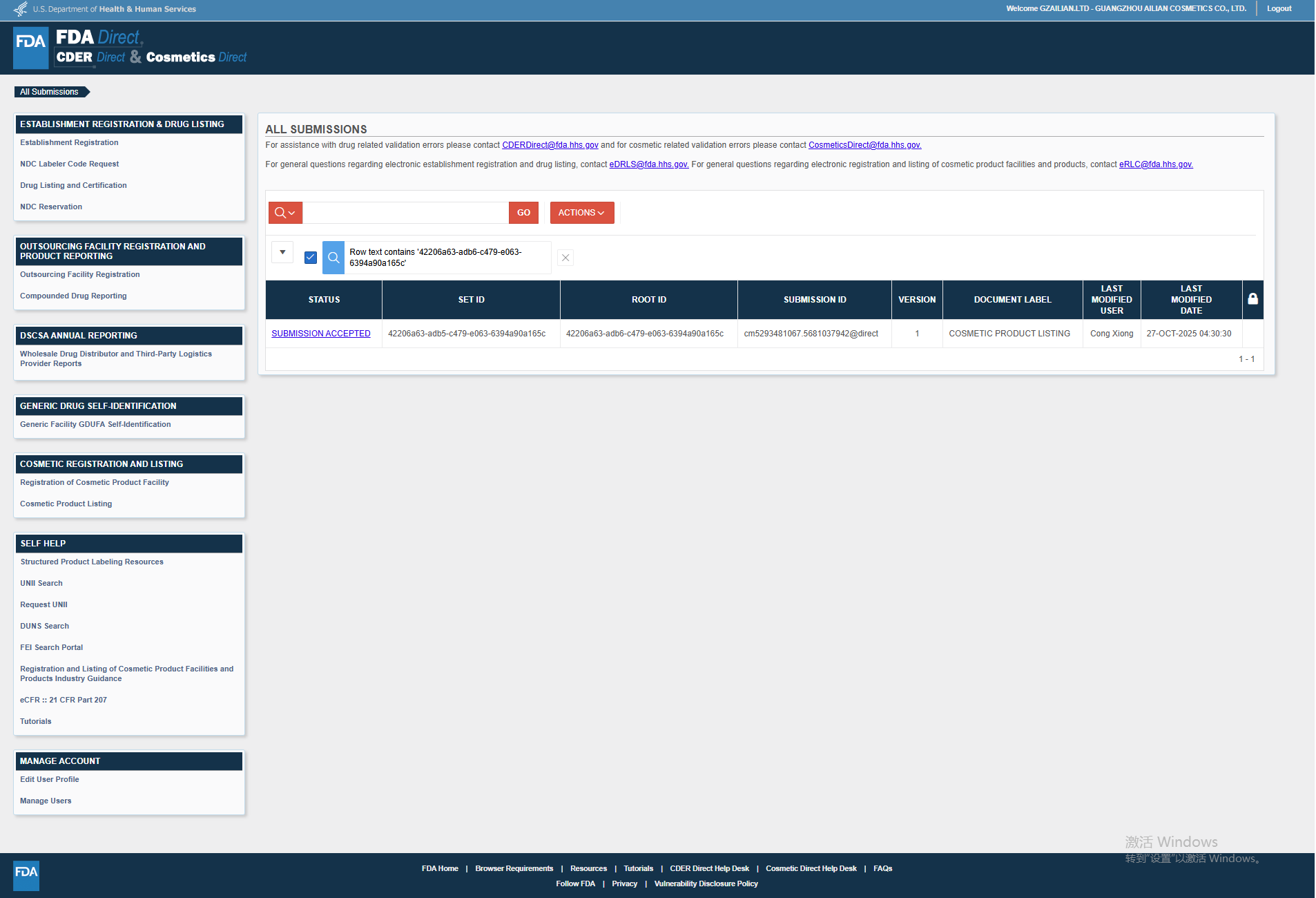The width and height of the screenshot is (1316, 898).
Task: Click the Logout link
Action: coord(1279,9)
